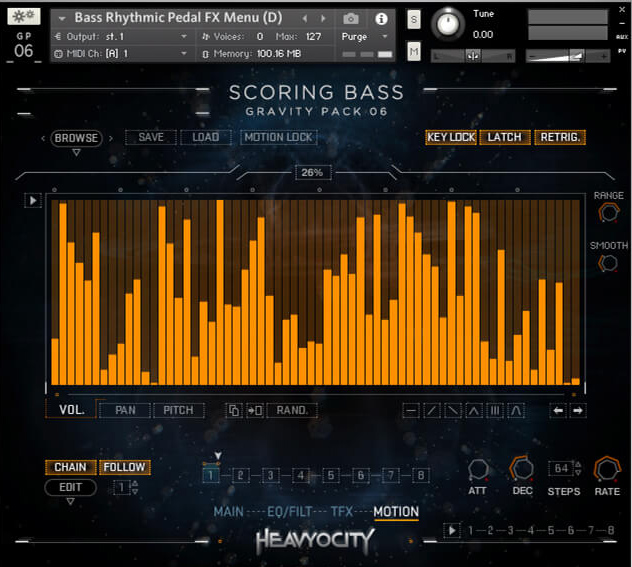Viewport: 632px width, 567px height.
Task: Apply the triangle shape preset
Action: pyautogui.click(x=474, y=411)
